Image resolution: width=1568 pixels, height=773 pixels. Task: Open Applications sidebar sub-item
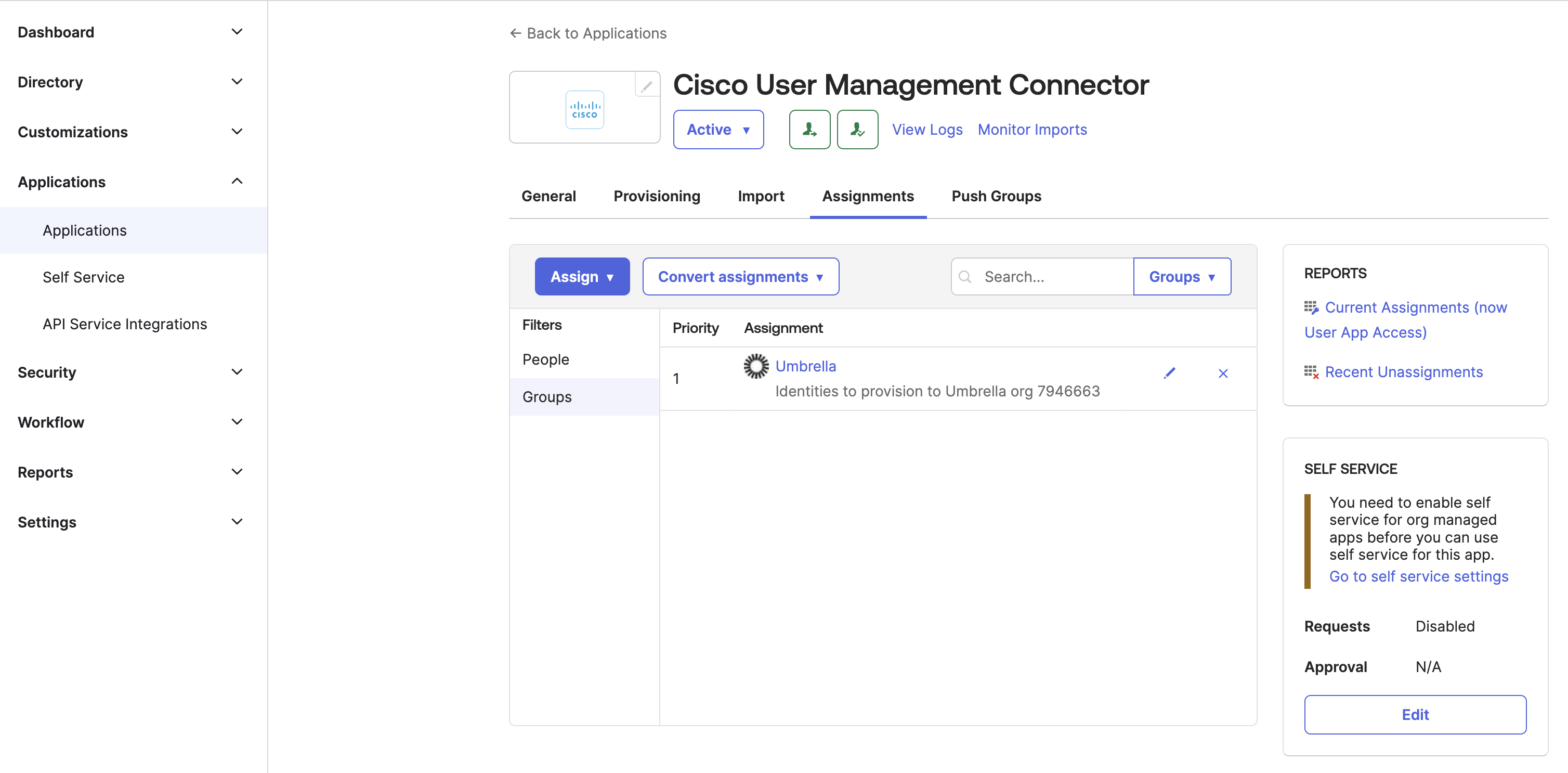134,231
